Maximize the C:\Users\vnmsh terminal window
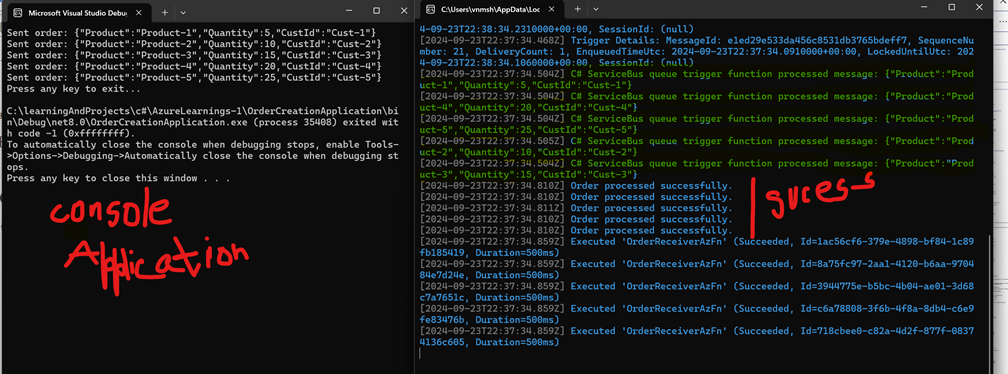The image size is (1008, 374). click(x=952, y=7)
